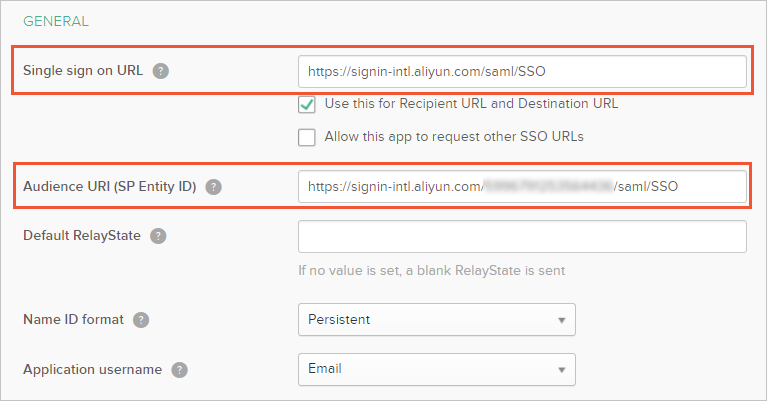Open help icon beside Single sign on URL
This screenshot has width=767, height=401.
tap(160, 71)
